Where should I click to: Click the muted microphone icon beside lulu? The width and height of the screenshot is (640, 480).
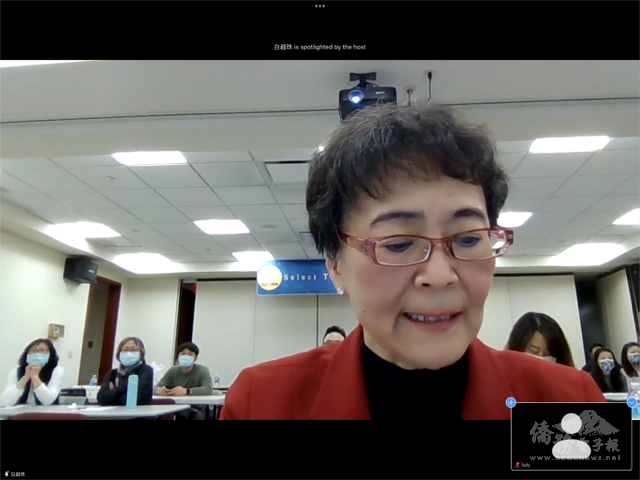(517, 465)
